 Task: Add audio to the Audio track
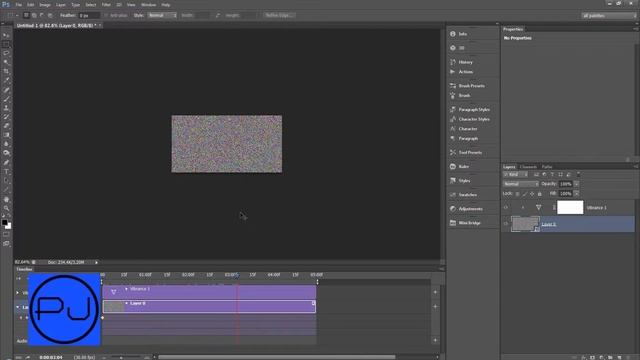(435, 340)
